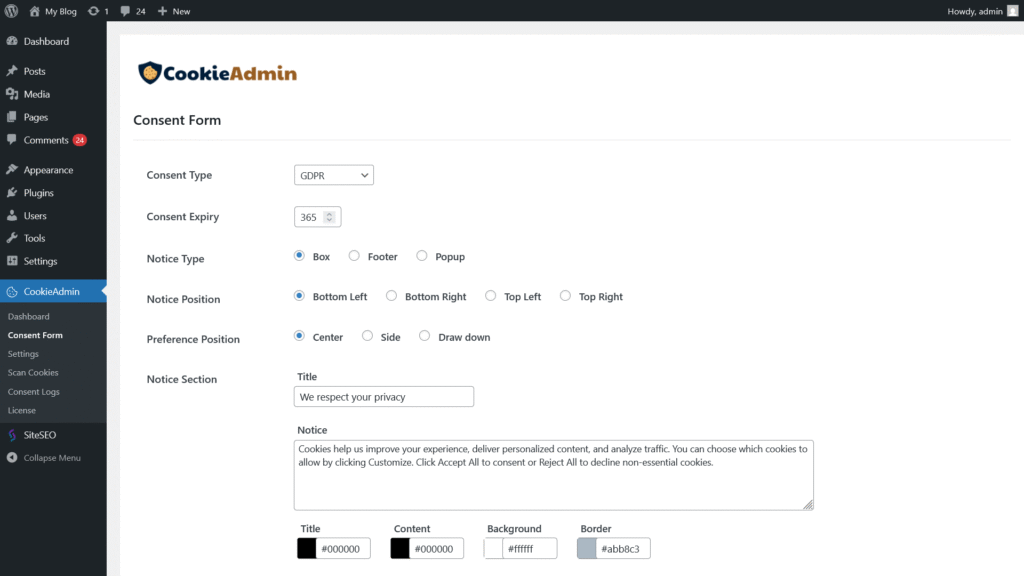
Task: Open the updates icon showing 1
Action: tap(93, 11)
